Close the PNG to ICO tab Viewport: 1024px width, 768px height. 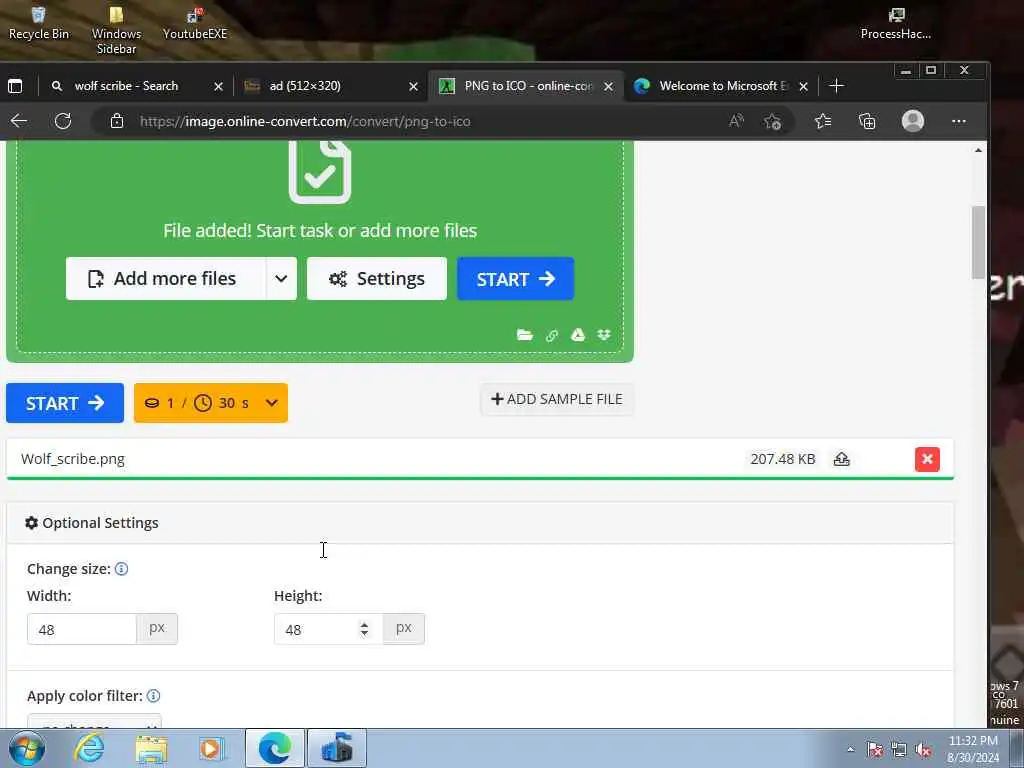tap(608, 86)
